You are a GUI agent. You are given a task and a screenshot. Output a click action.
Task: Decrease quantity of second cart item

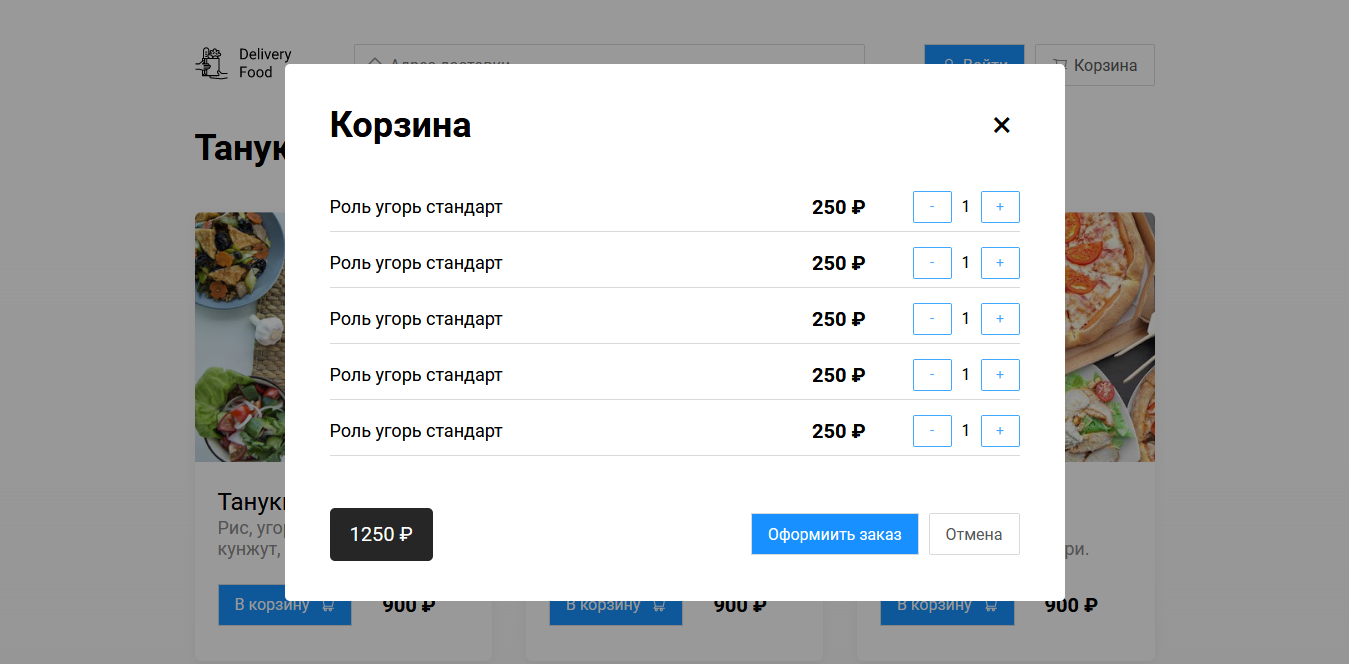coord(932,263)
